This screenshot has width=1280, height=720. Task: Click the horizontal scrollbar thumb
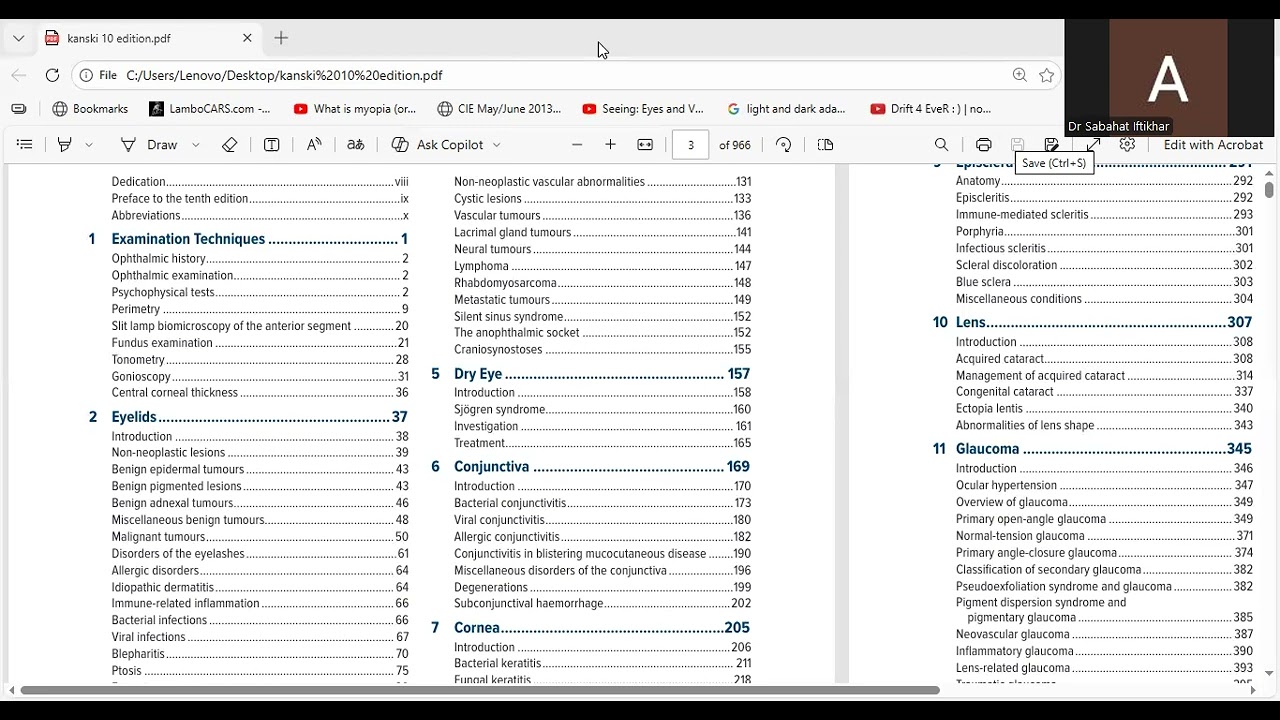click(480, 690)
